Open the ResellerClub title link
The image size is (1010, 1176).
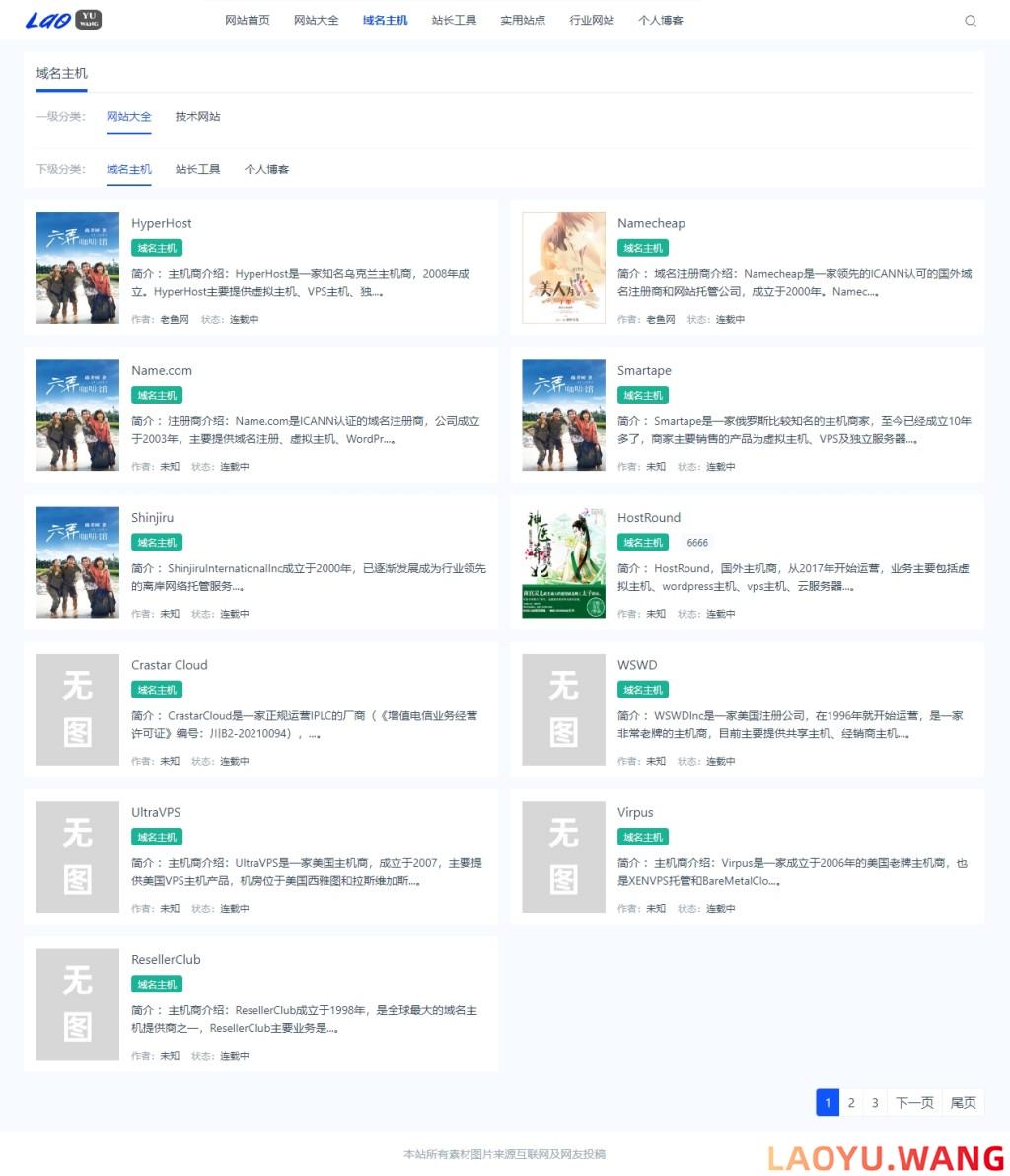[x=166, y=959]
